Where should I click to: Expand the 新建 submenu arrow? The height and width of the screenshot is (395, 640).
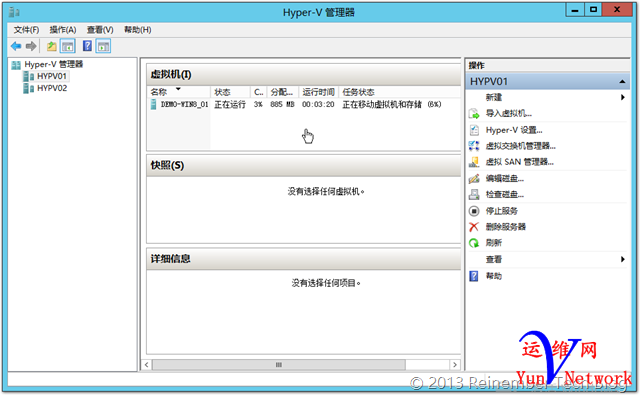pyautogui.click(x=623, y=97)
